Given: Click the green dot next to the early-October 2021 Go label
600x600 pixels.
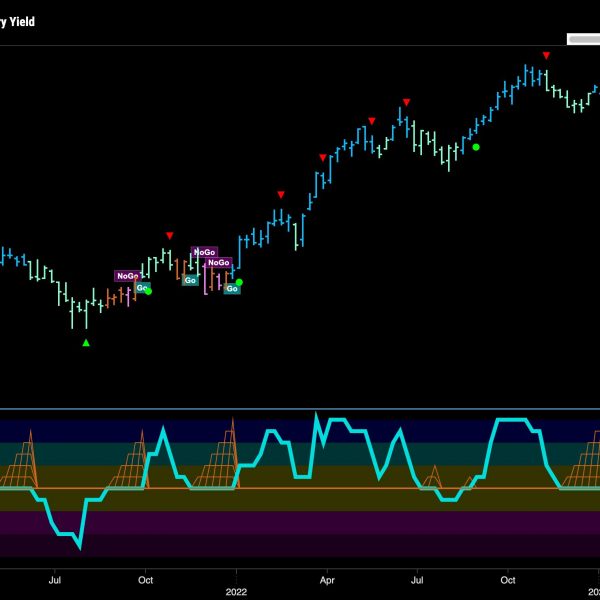Looking at the screenshot, I should 148,292.
